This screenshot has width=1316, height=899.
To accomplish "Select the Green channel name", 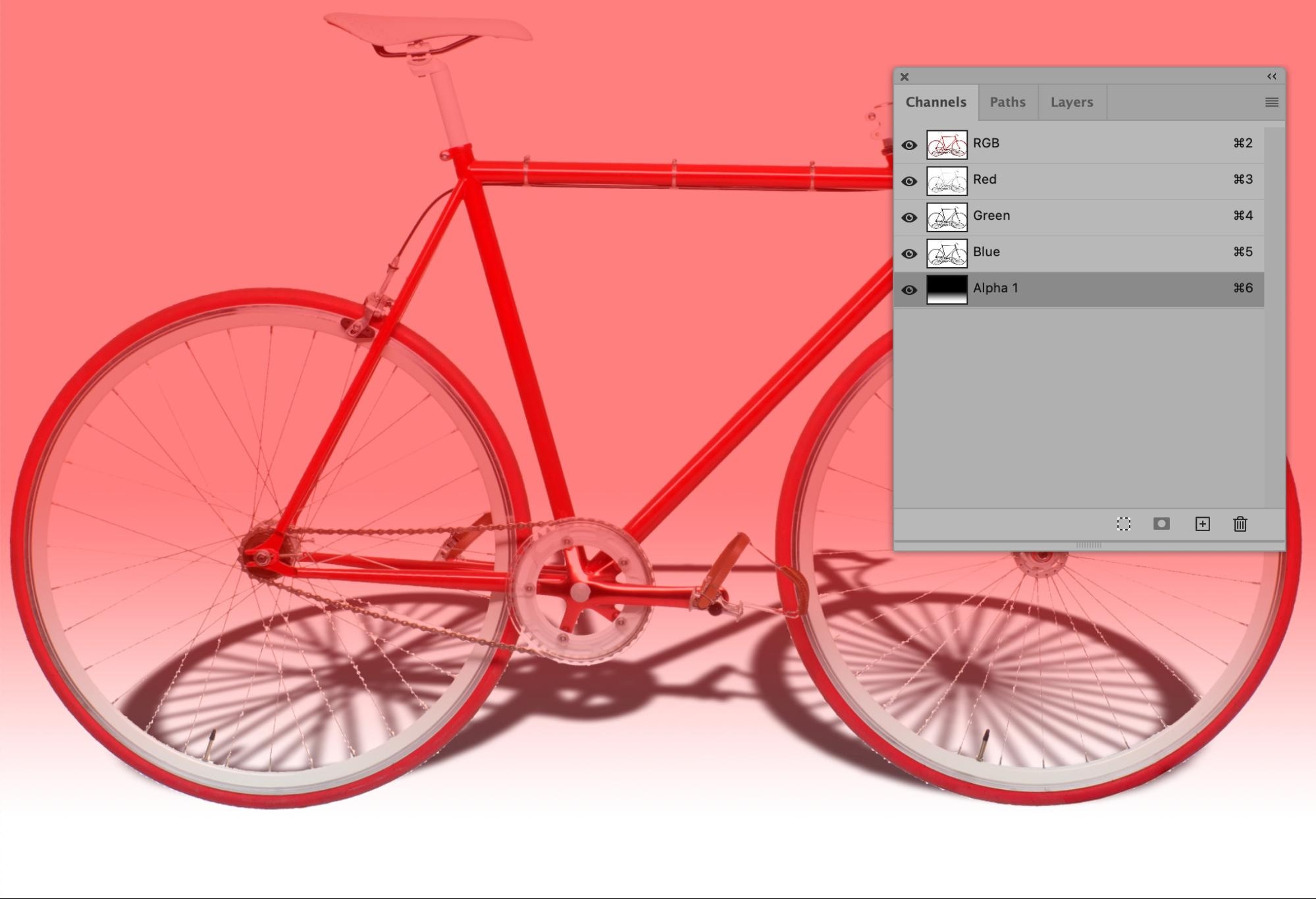I will click(991, 216).
